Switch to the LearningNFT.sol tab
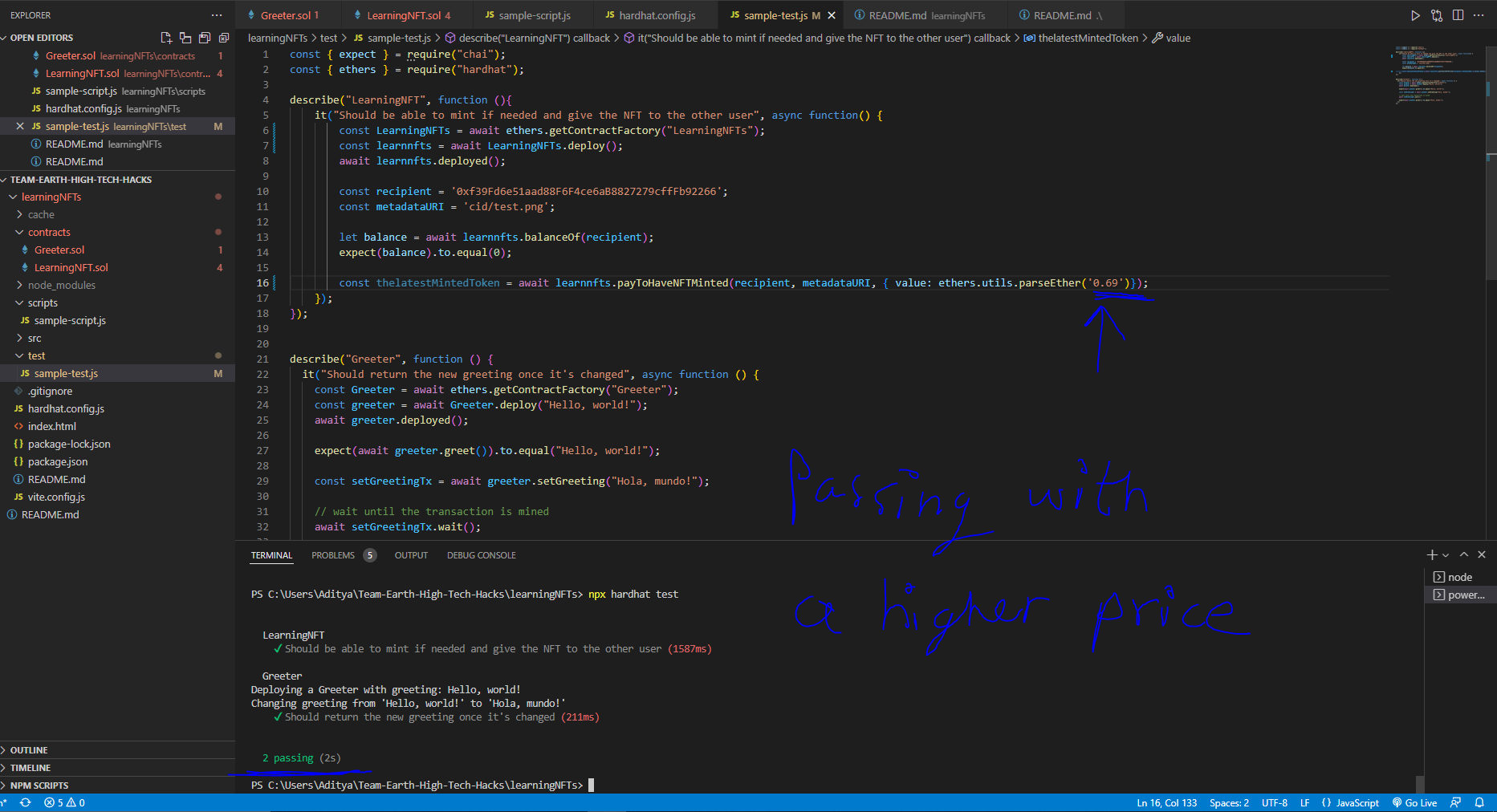The height and width of the screenshot is (812, 1497). click(408, 15)
